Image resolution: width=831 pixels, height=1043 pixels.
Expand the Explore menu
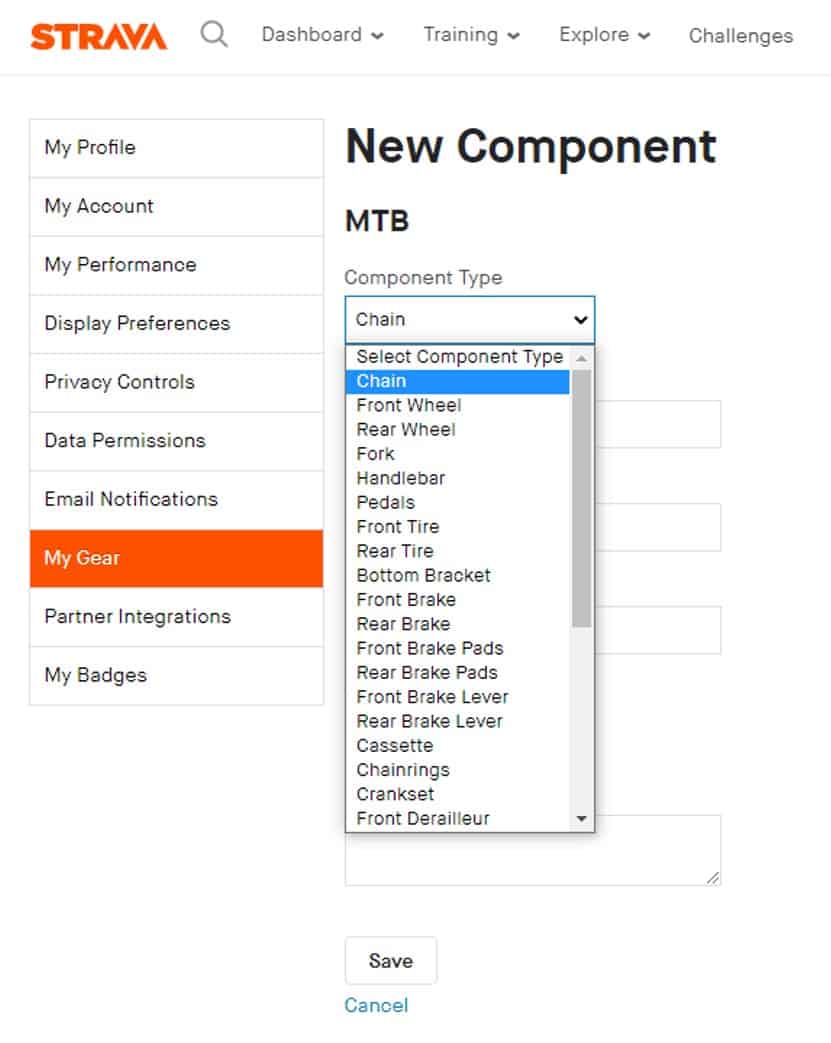pos(605,35)
